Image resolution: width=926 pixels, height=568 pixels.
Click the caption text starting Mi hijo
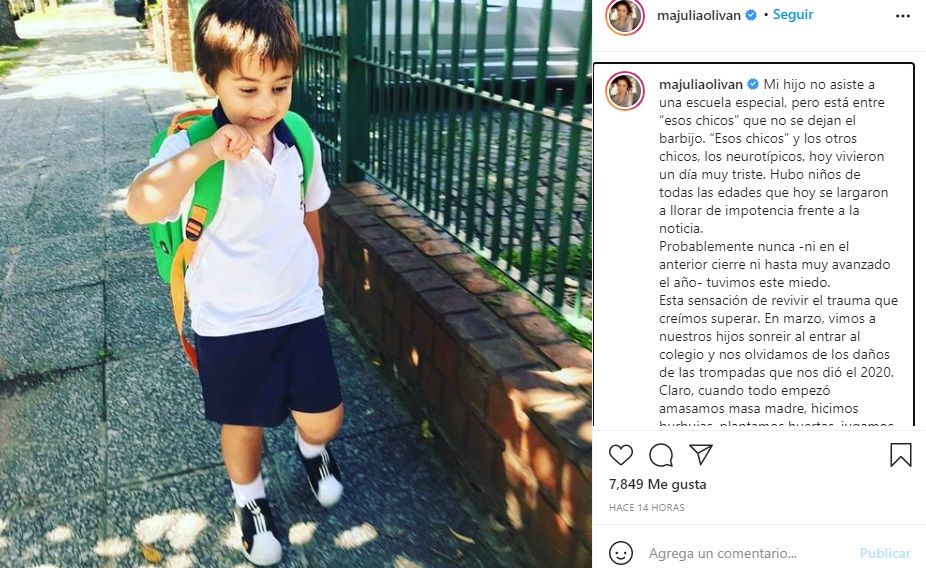(x=775, y=156)
